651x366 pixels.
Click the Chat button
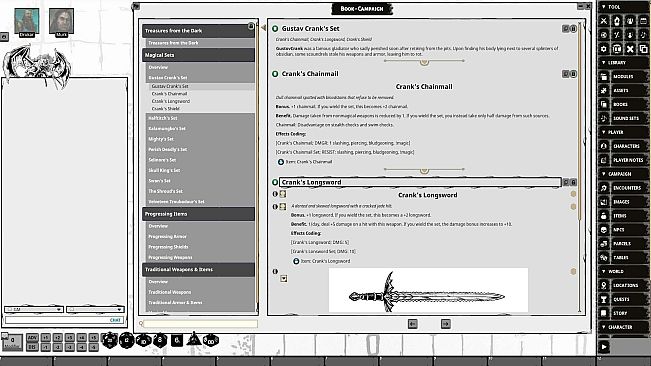click(115, 320)
